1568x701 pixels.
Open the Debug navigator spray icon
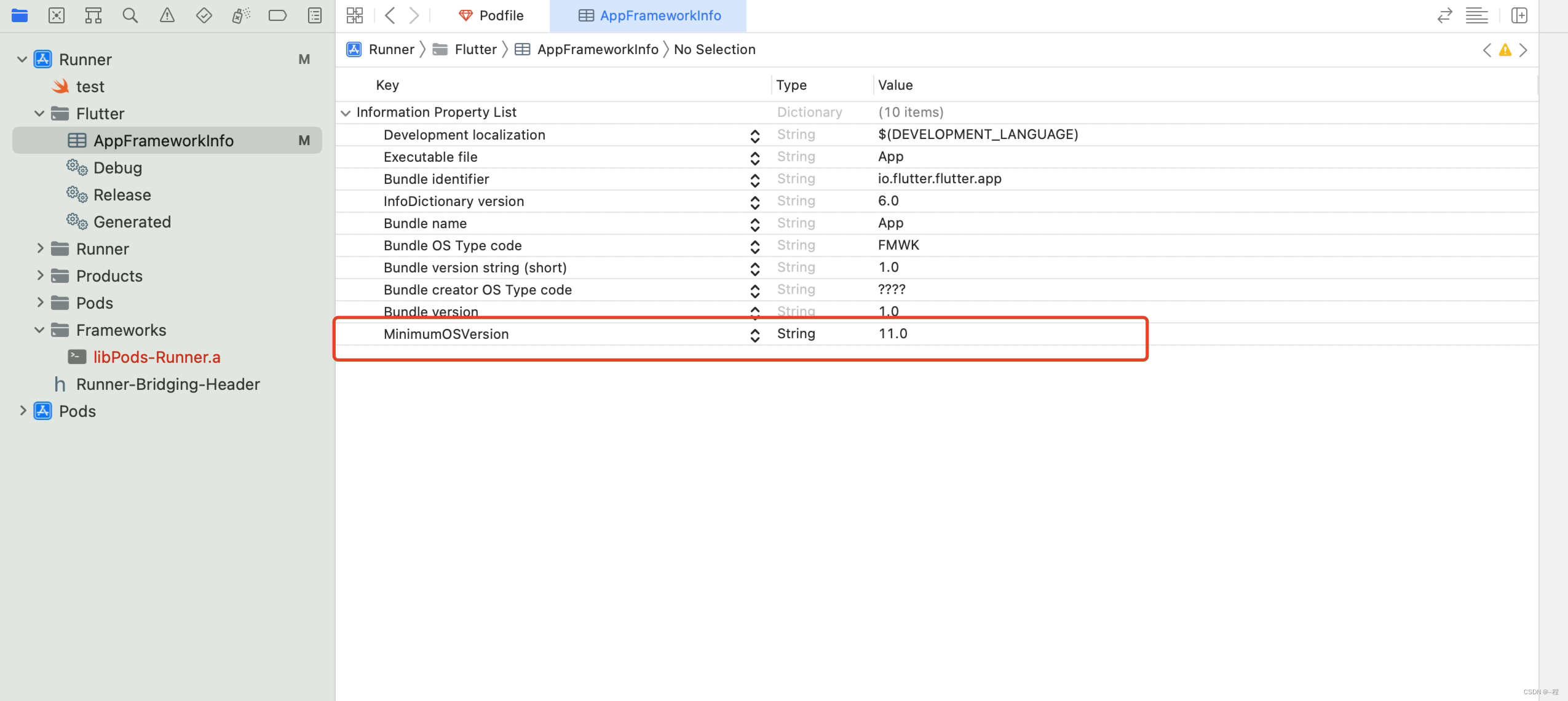tap(241, 15)
